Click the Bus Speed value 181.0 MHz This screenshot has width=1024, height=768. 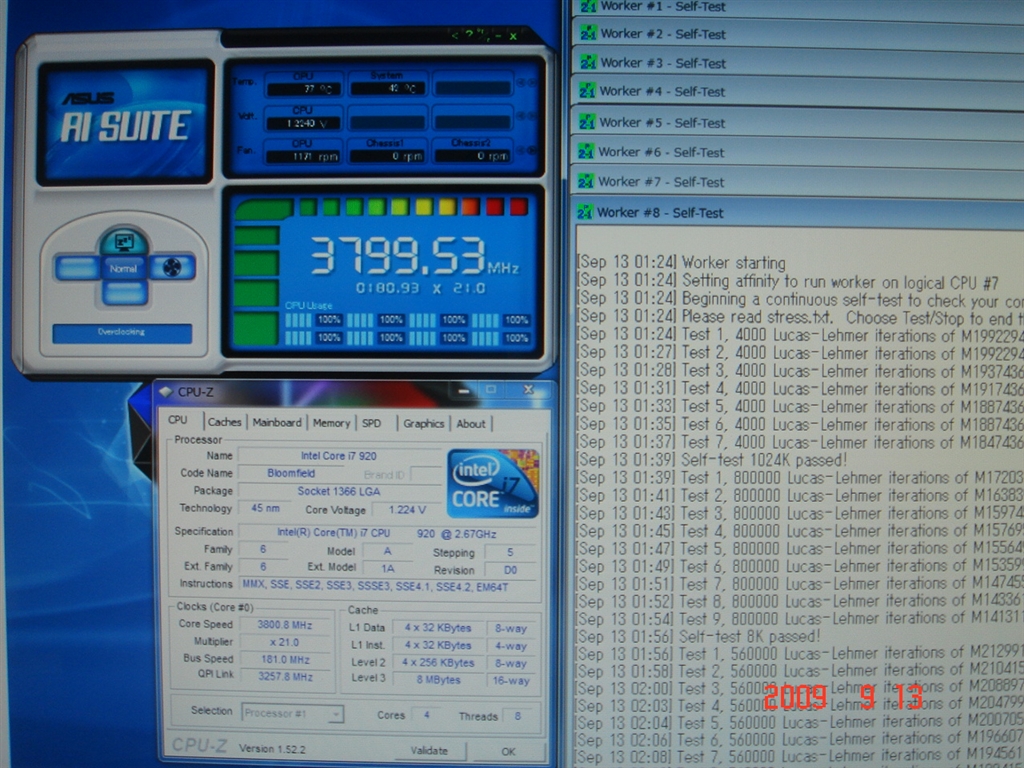pos(285,660)
